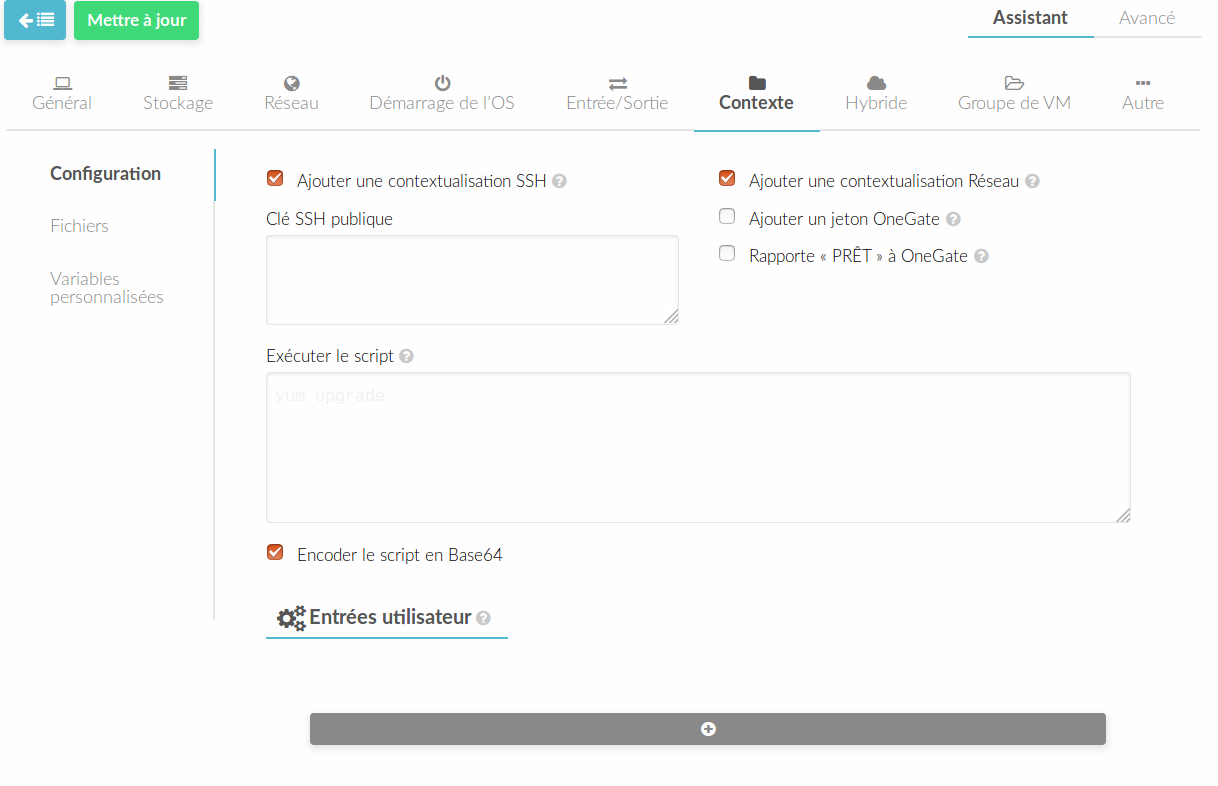Click the Clé SSH publique text area
The width and height of the screenshot is (1218, 786).
click(472, 280)
